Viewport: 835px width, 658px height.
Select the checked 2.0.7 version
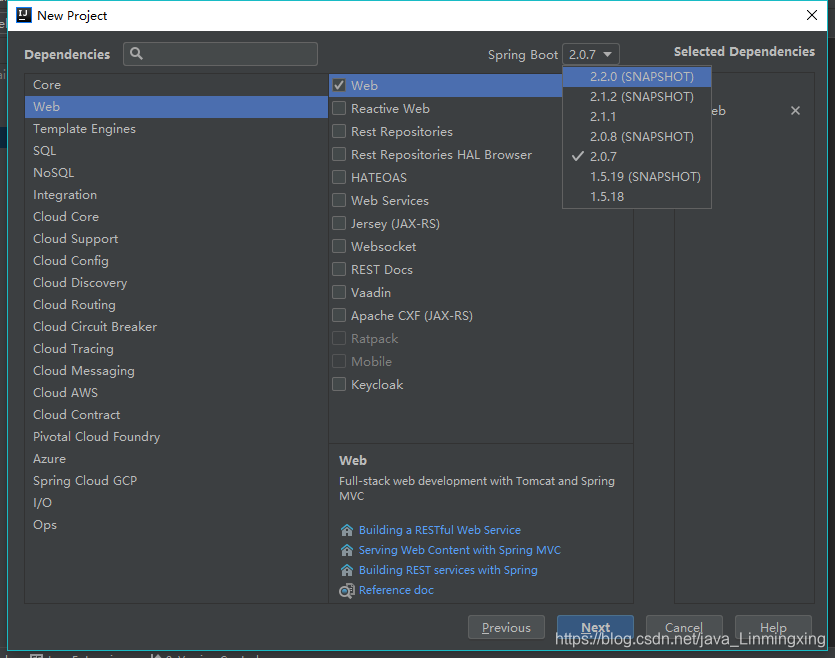(637, 157)
